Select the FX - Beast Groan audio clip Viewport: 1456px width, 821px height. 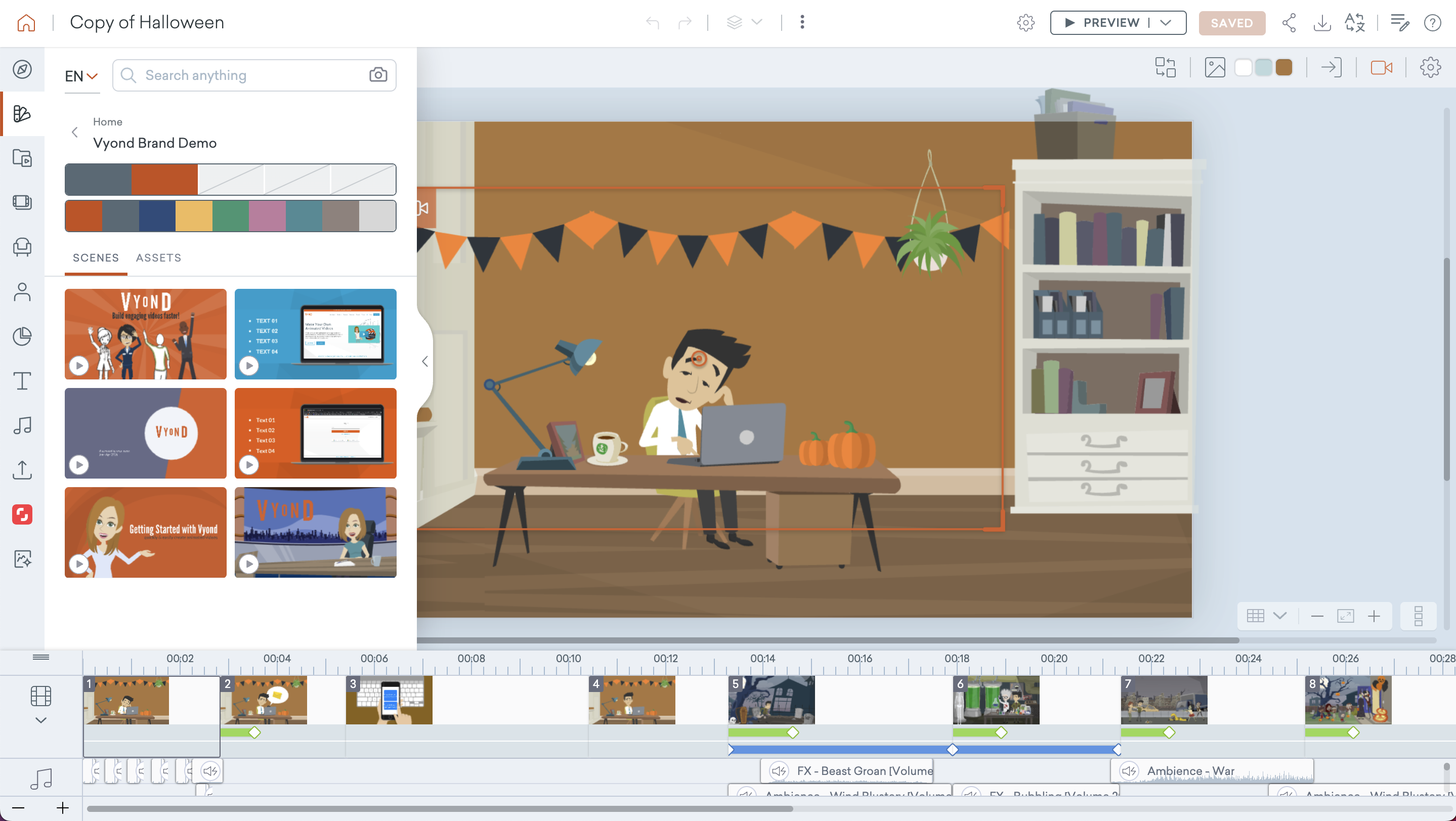(x=847, y=771)
